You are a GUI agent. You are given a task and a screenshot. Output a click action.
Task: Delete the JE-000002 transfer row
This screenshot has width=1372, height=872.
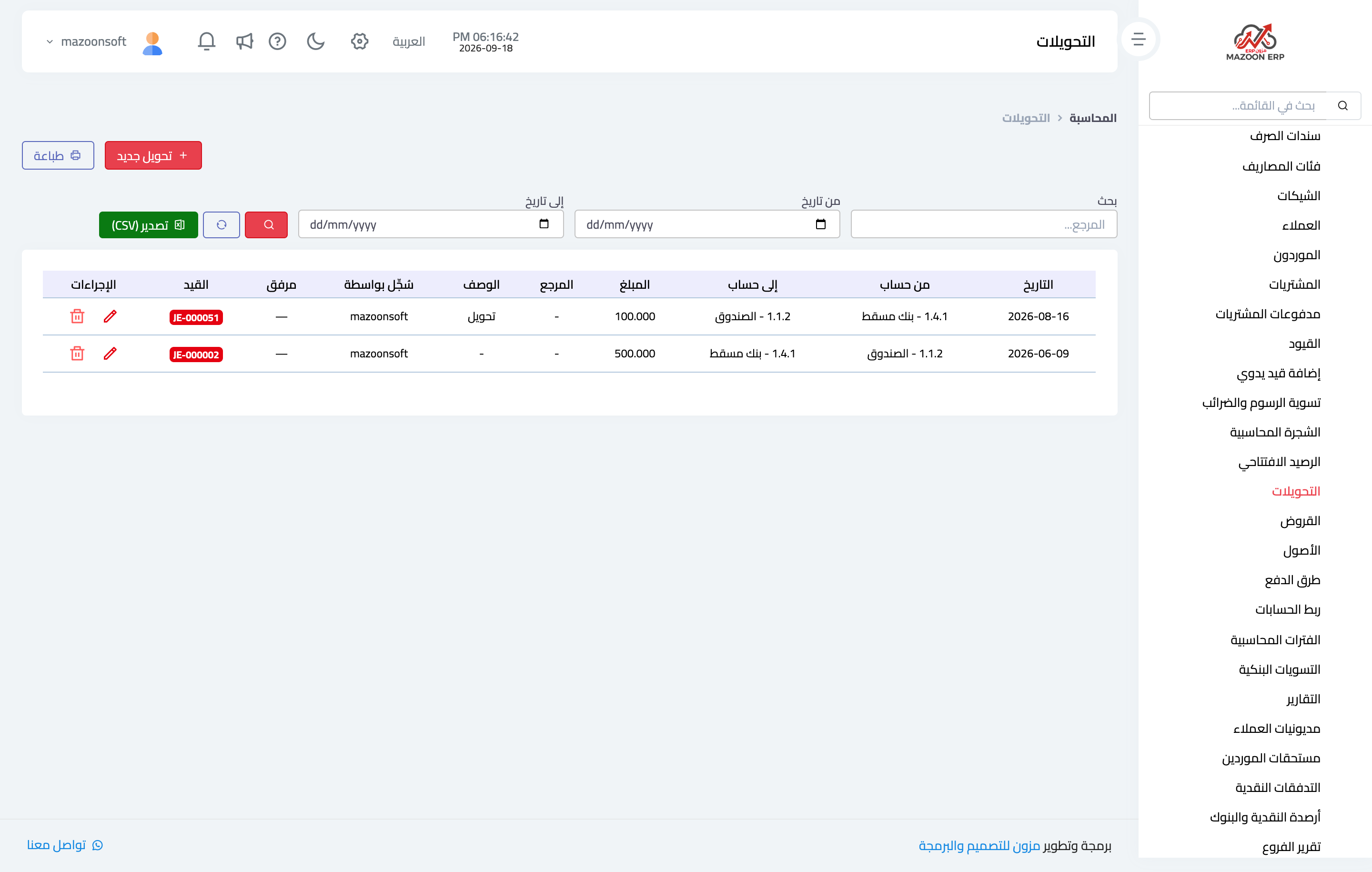[78, 354]
